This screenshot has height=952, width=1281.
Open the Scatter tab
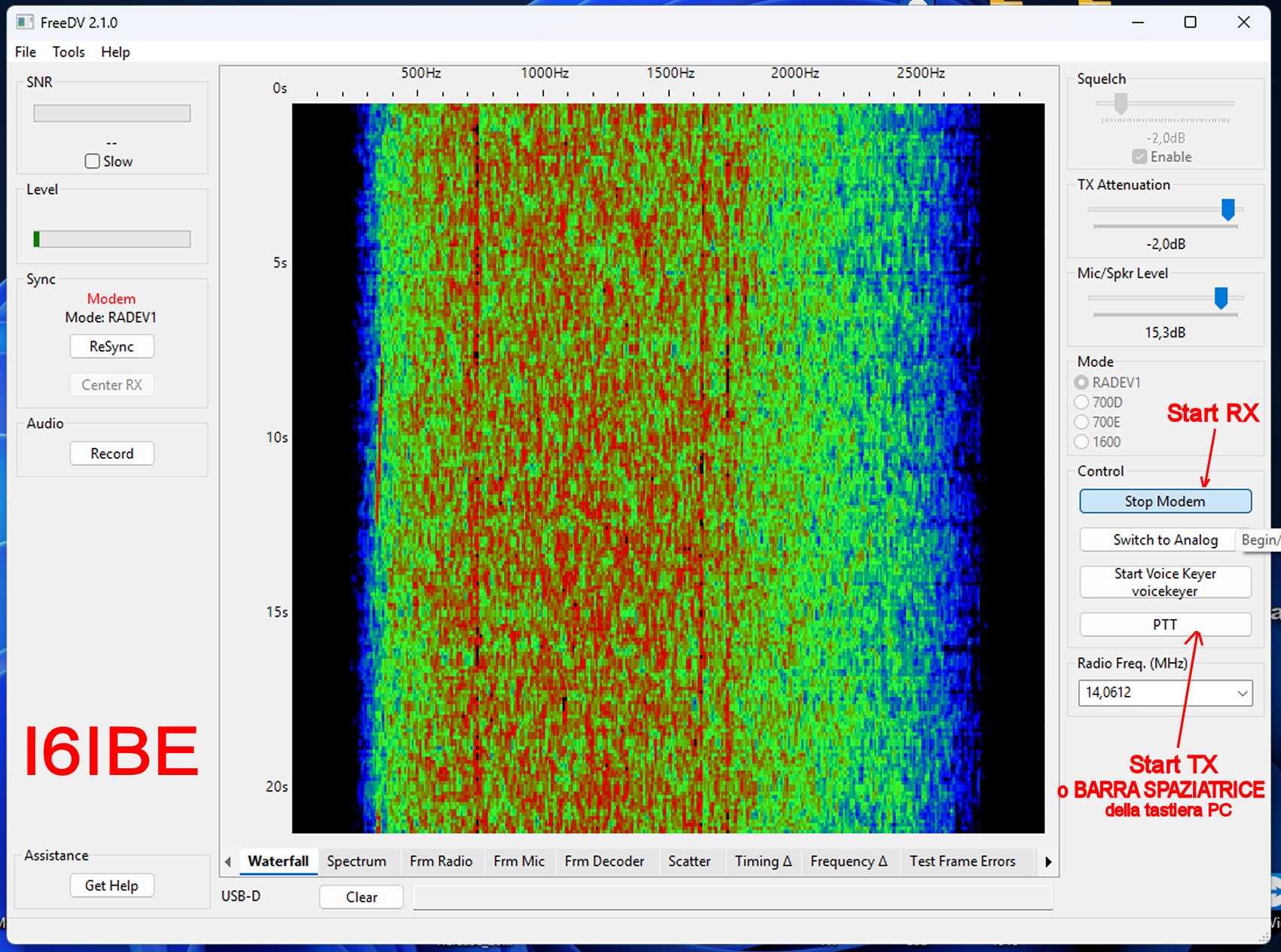coord(689,861)
